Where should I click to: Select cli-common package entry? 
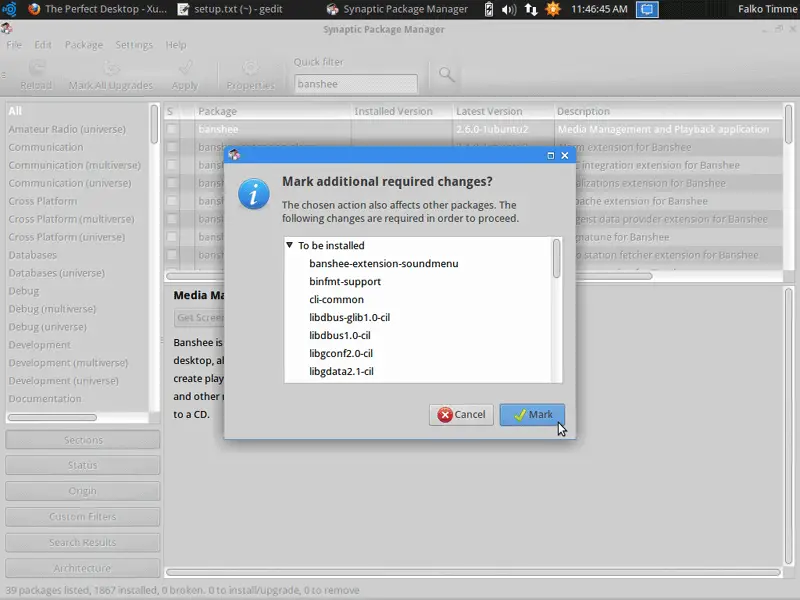pyautogui.click(x=336, y=299)
